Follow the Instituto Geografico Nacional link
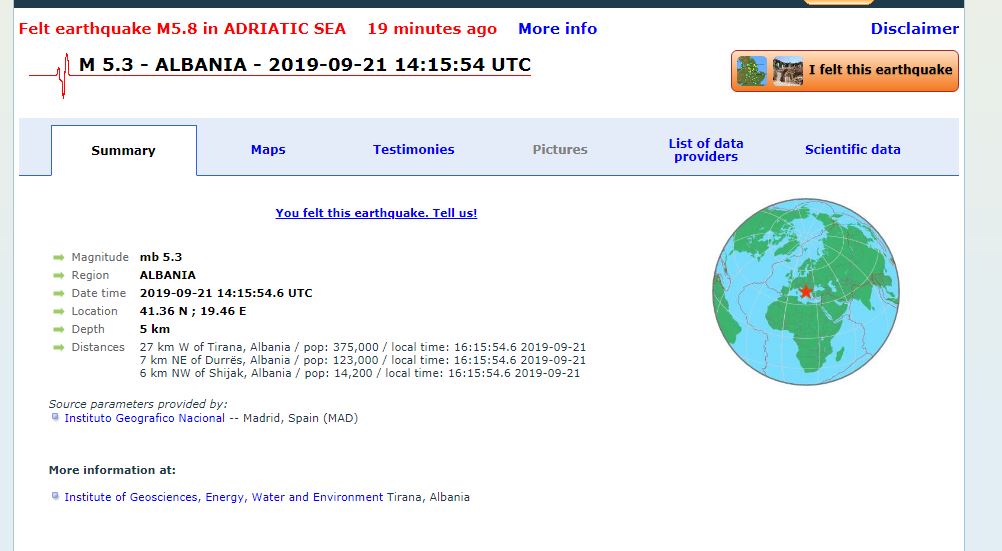The width and height of the screenshot is (1002, 551). [x=144, y=418]
